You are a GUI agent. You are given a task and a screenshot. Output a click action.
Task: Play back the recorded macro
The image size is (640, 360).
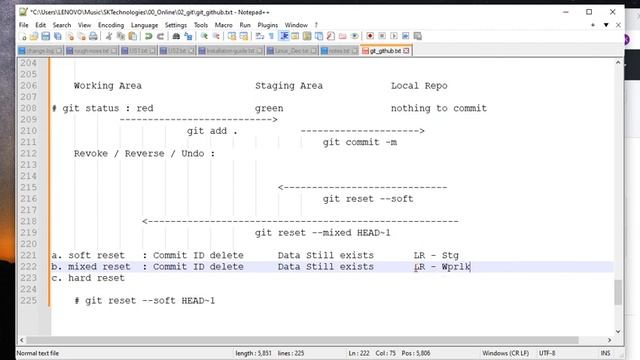pos(394,36)
